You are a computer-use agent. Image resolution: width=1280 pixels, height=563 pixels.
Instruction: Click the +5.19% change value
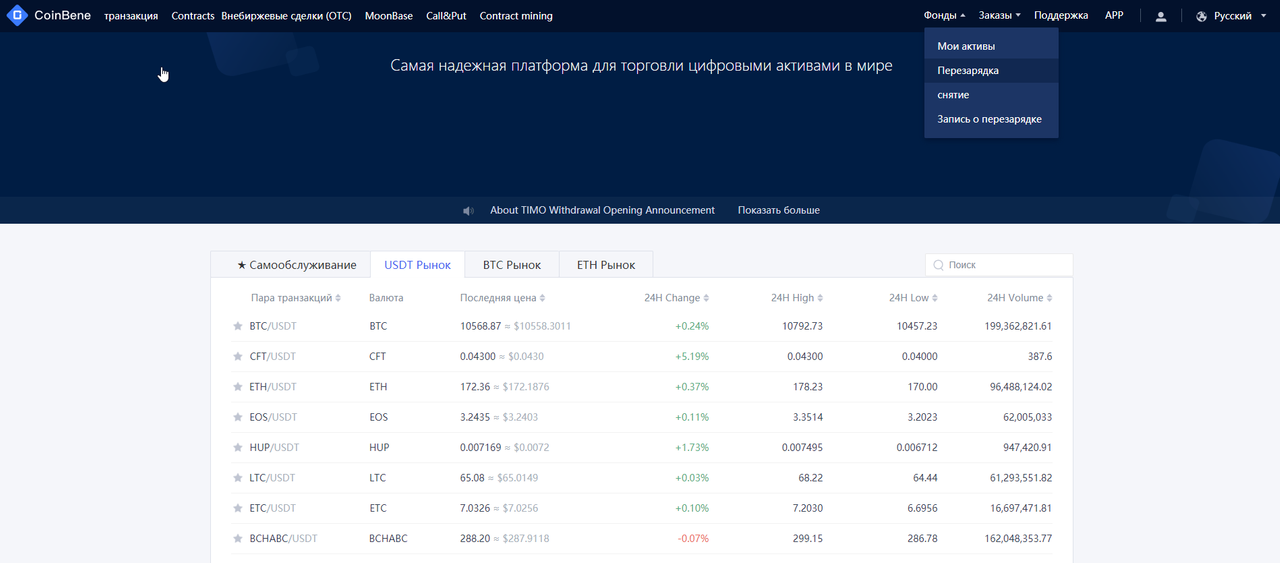[x=692, y=356]
